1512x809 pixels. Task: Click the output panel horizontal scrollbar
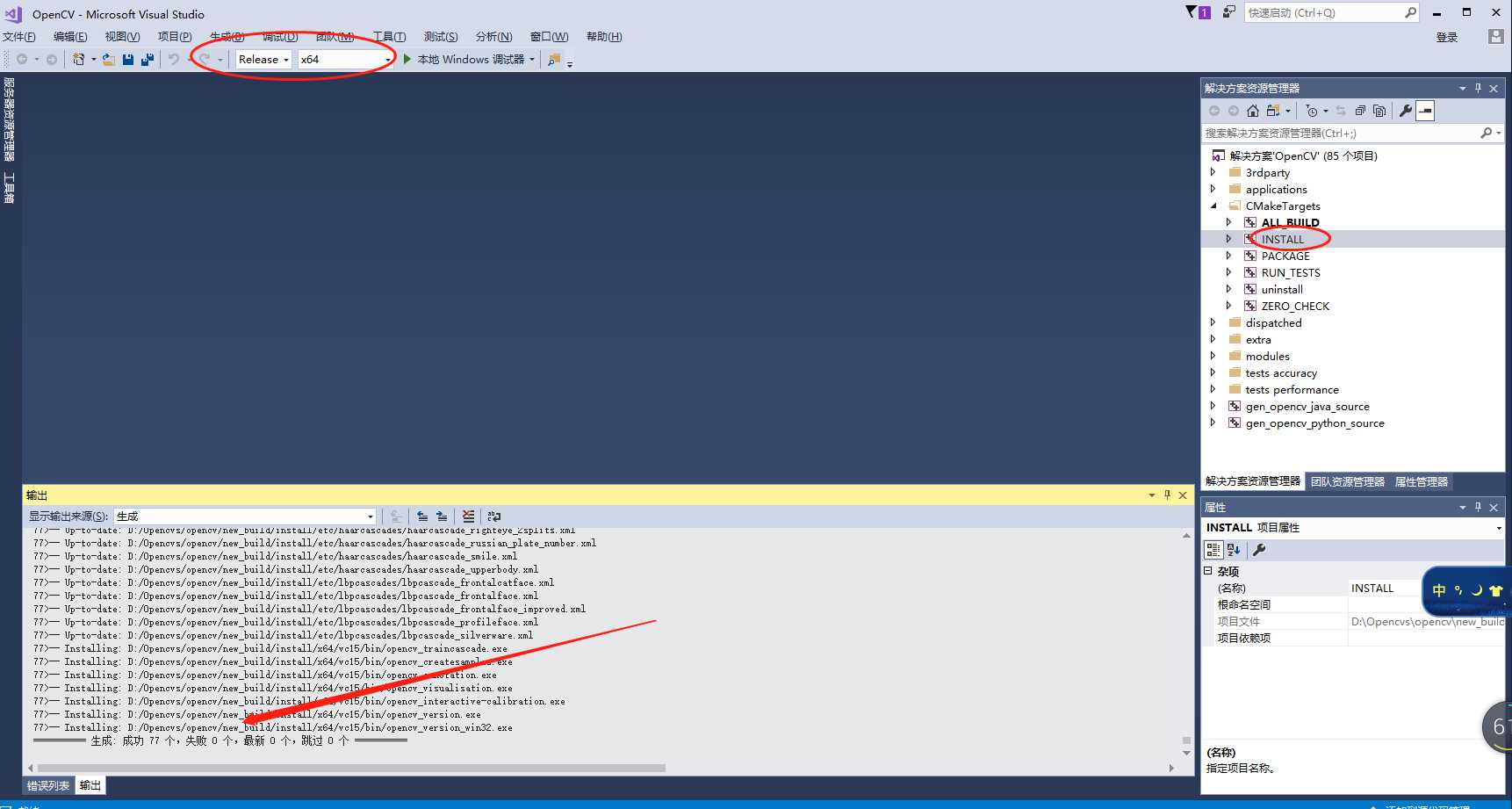click(x=351, y=768)
